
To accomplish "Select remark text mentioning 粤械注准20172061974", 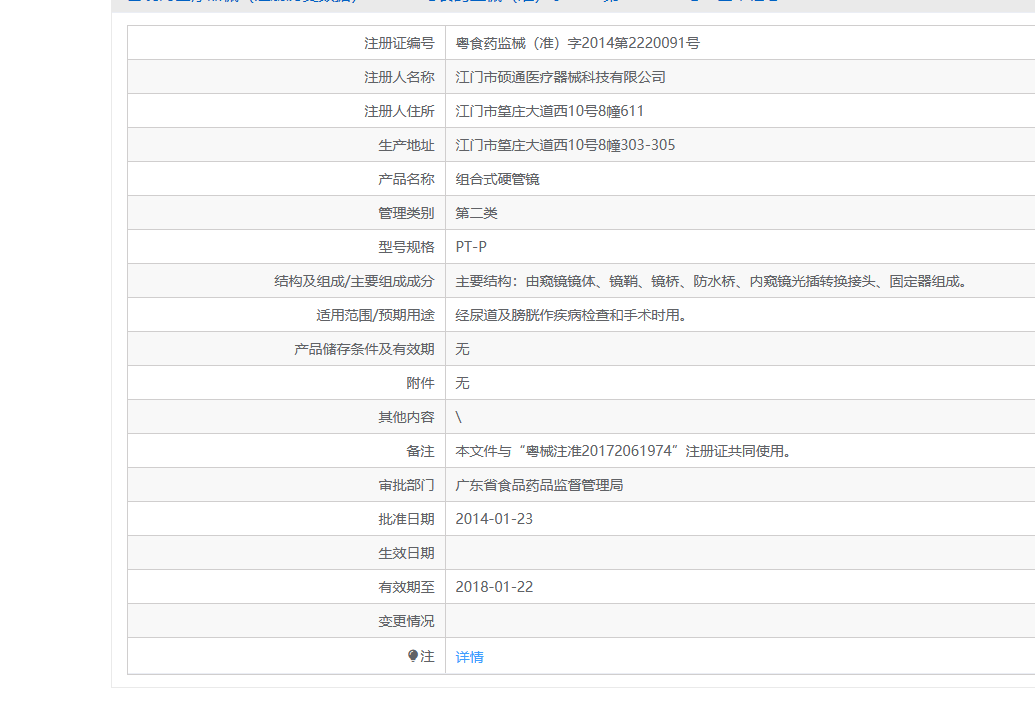I will click(624, 452).
